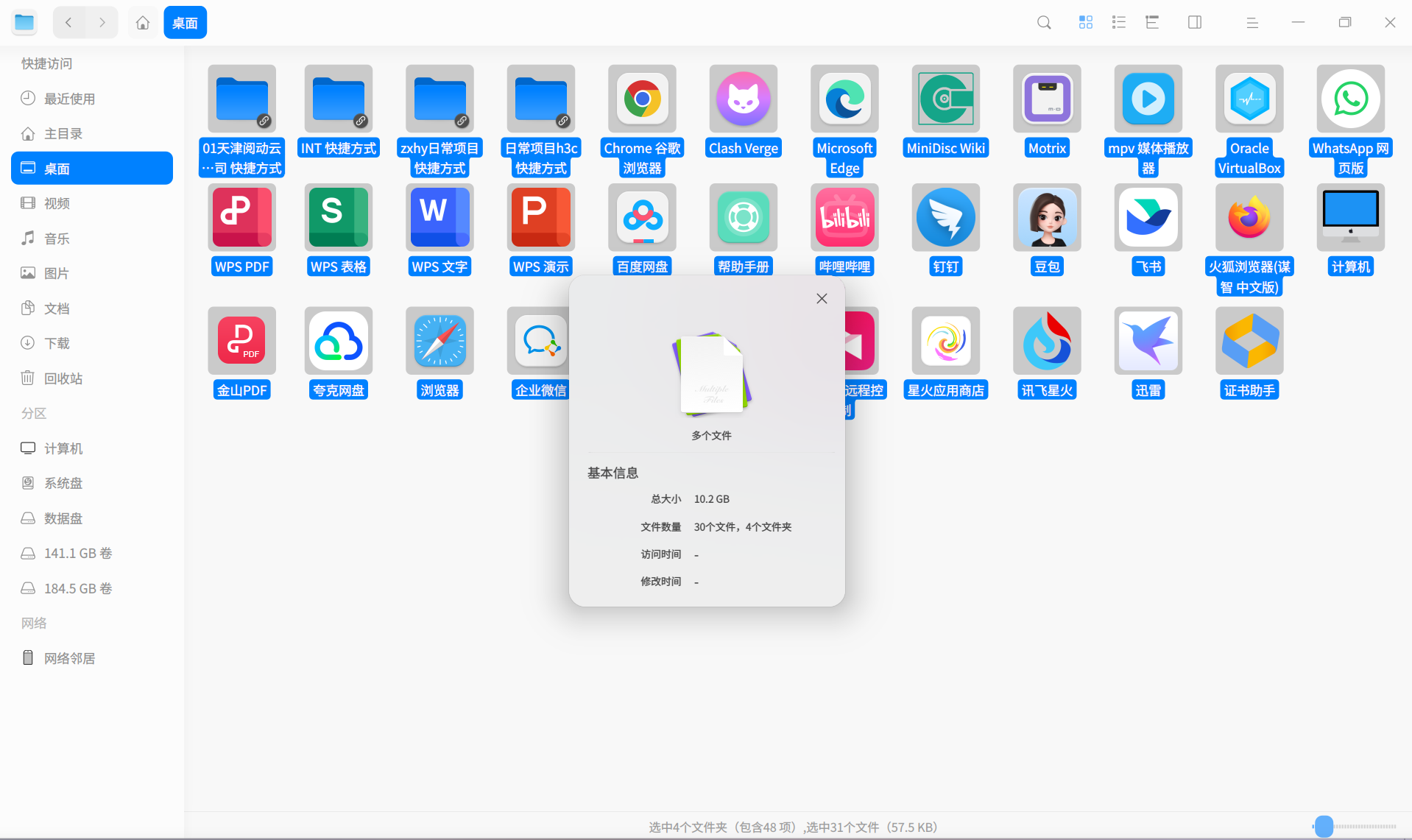Toggle the details side panel

click(x=1195, y=23)
